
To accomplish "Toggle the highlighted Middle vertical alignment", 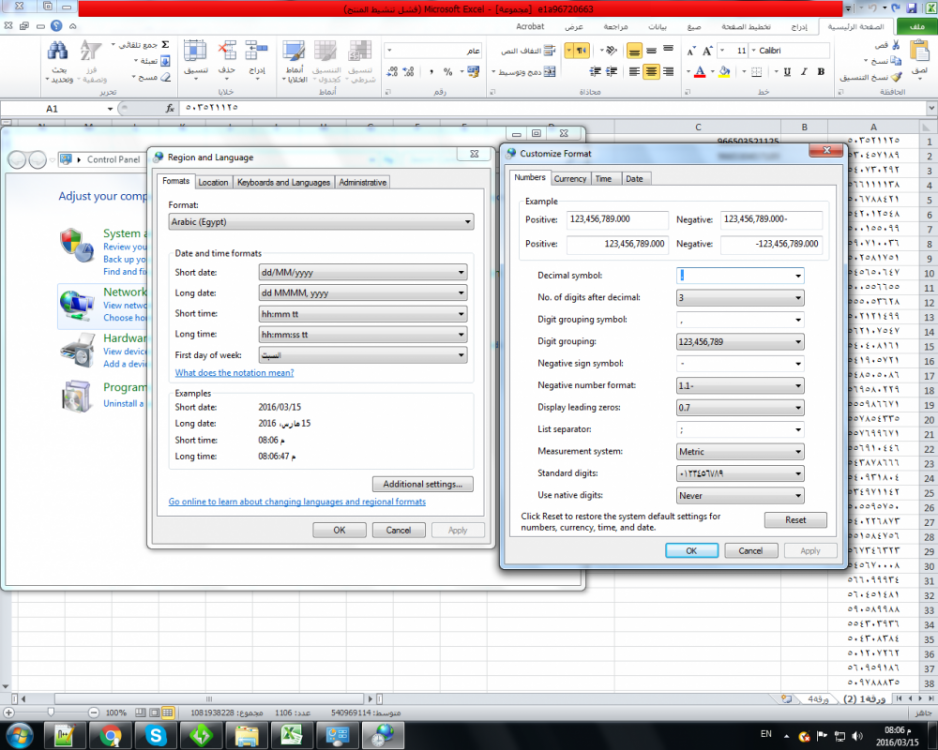I will pos(634,51).
